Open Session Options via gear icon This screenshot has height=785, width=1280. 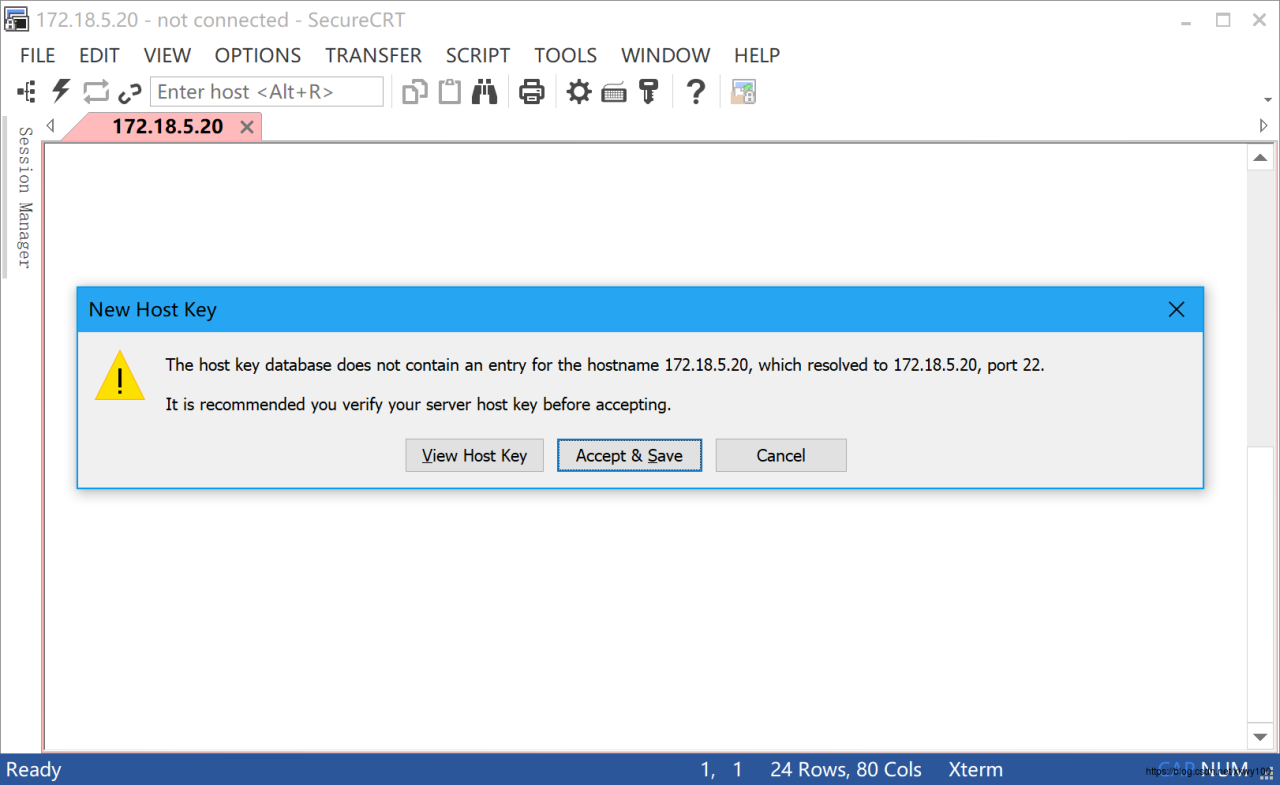578,91
